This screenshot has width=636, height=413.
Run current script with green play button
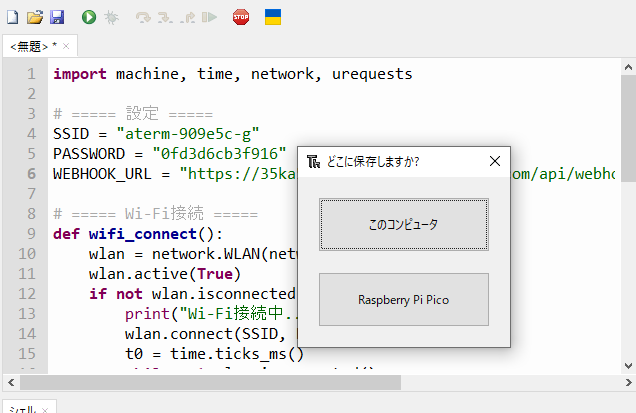(89, 17)
